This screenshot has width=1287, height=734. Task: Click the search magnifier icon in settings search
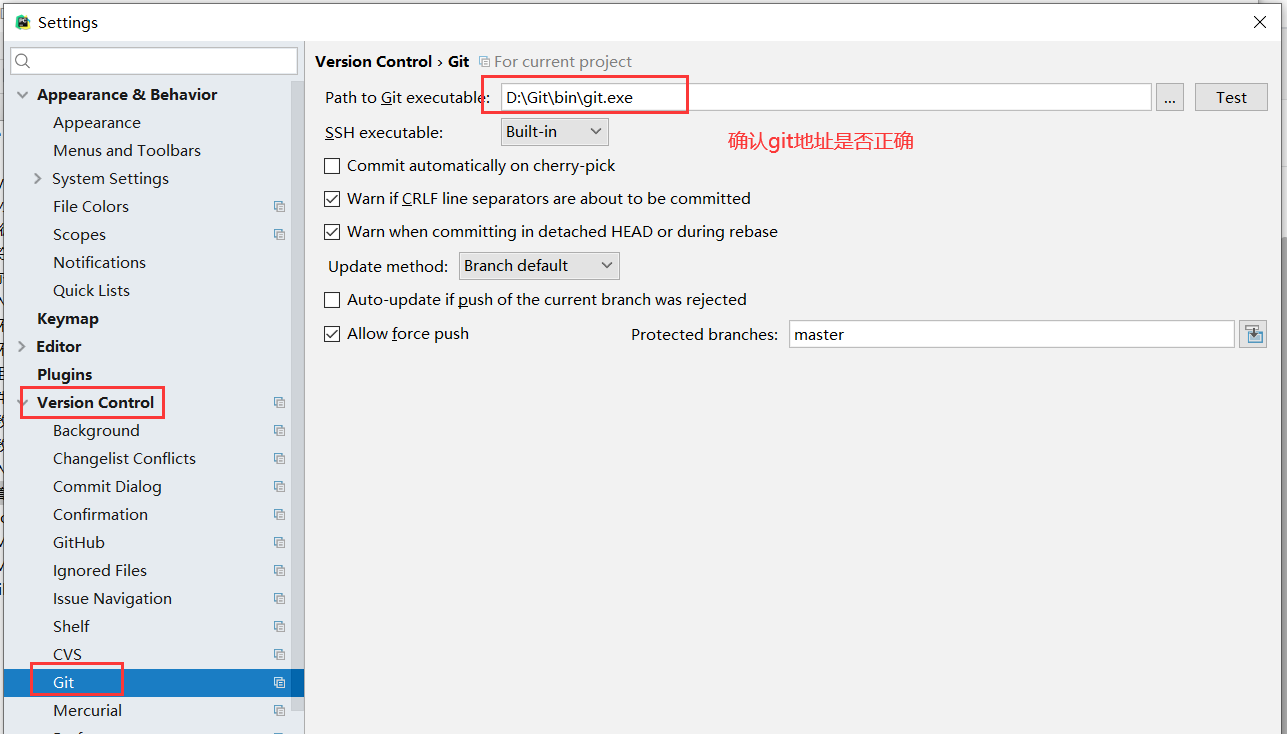point(23,61)
